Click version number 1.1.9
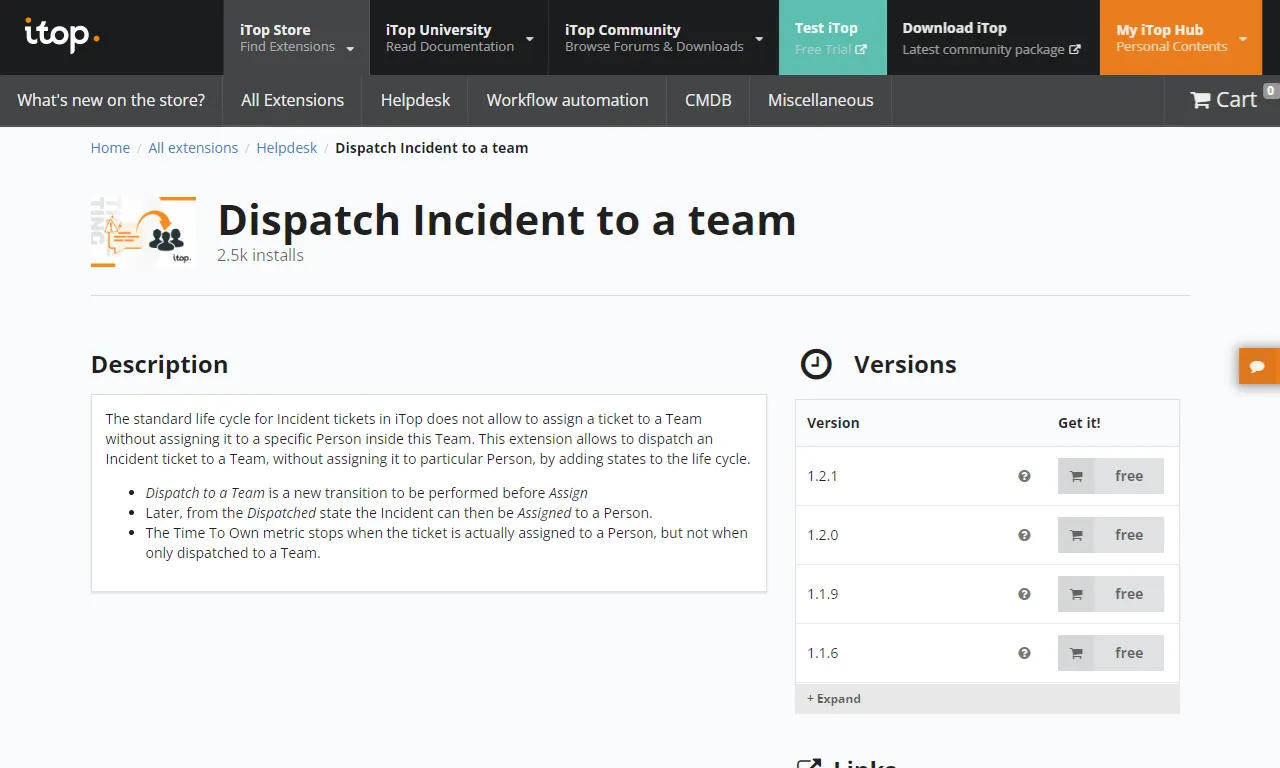Viewport: 1280px width, 768px height. point(822,594)
